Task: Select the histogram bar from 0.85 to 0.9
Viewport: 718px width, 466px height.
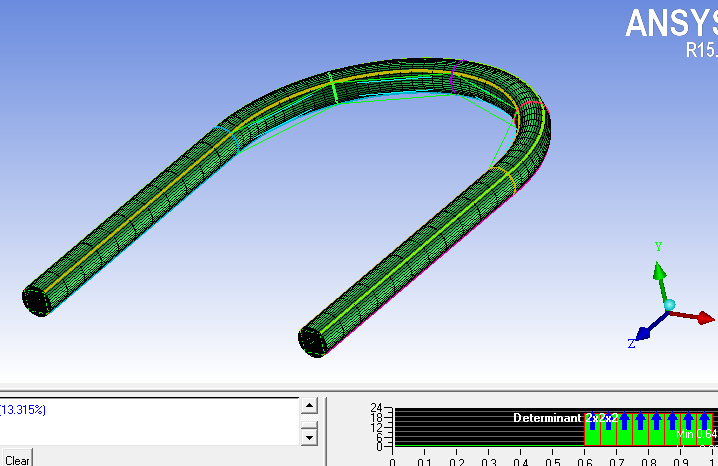Action: [673, 429]
